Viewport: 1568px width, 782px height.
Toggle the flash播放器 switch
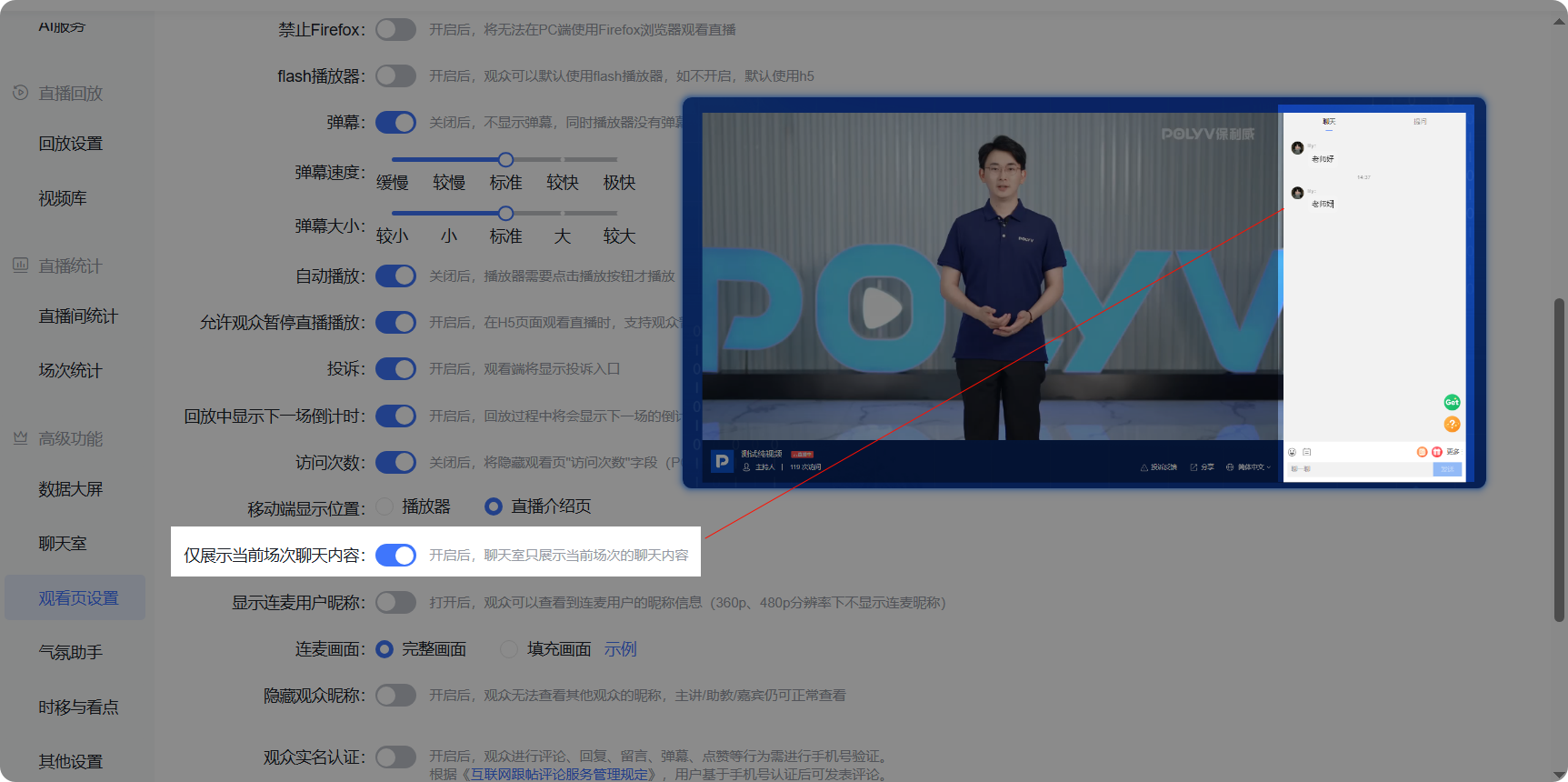[x=395, y=75]
